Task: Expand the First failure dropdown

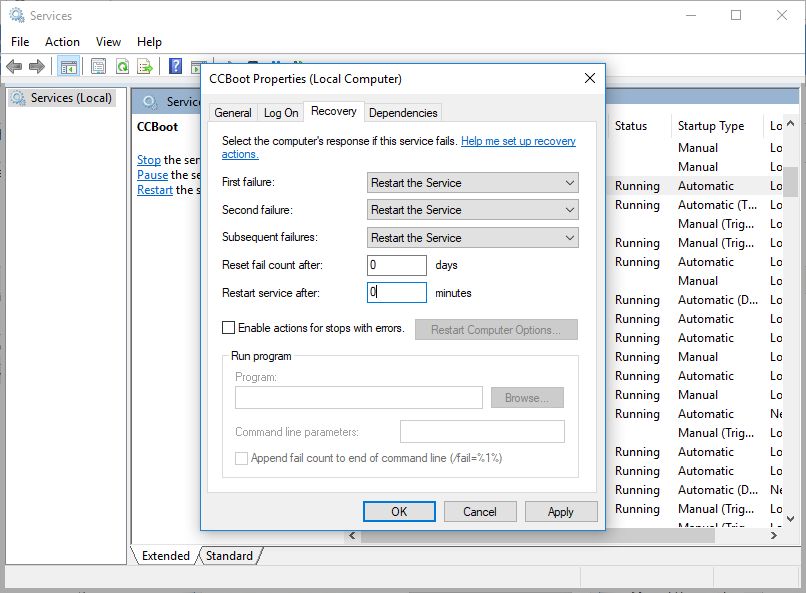Action: (472, 182)
